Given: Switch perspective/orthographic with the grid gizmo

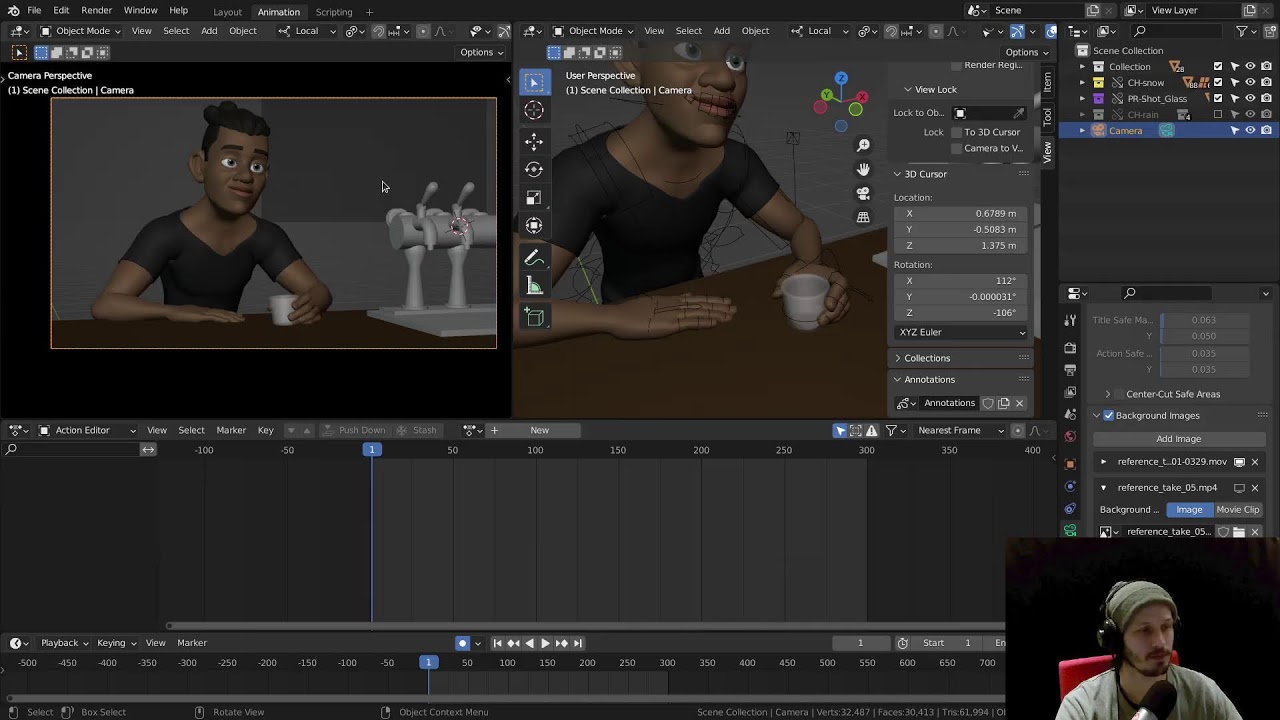Looking at the screenshot, I should (863, 217).
